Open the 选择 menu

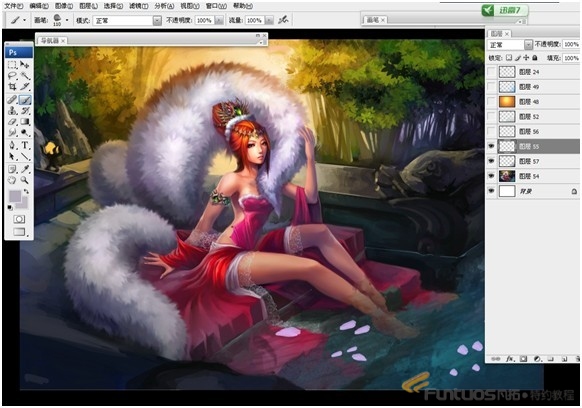click(113, 6)
